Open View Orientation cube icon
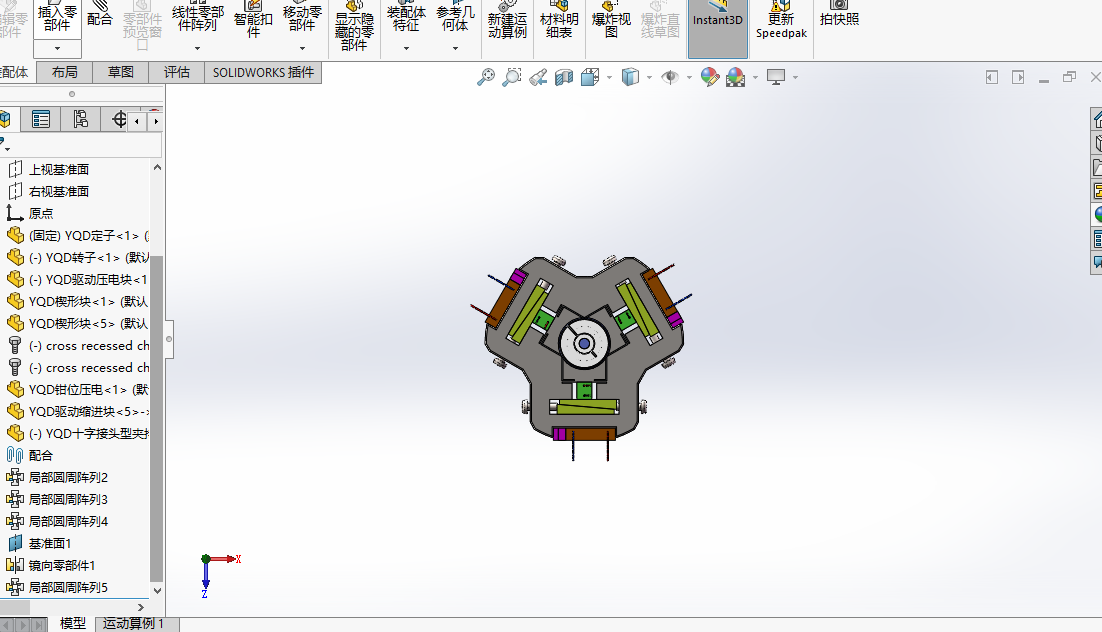 590,77
